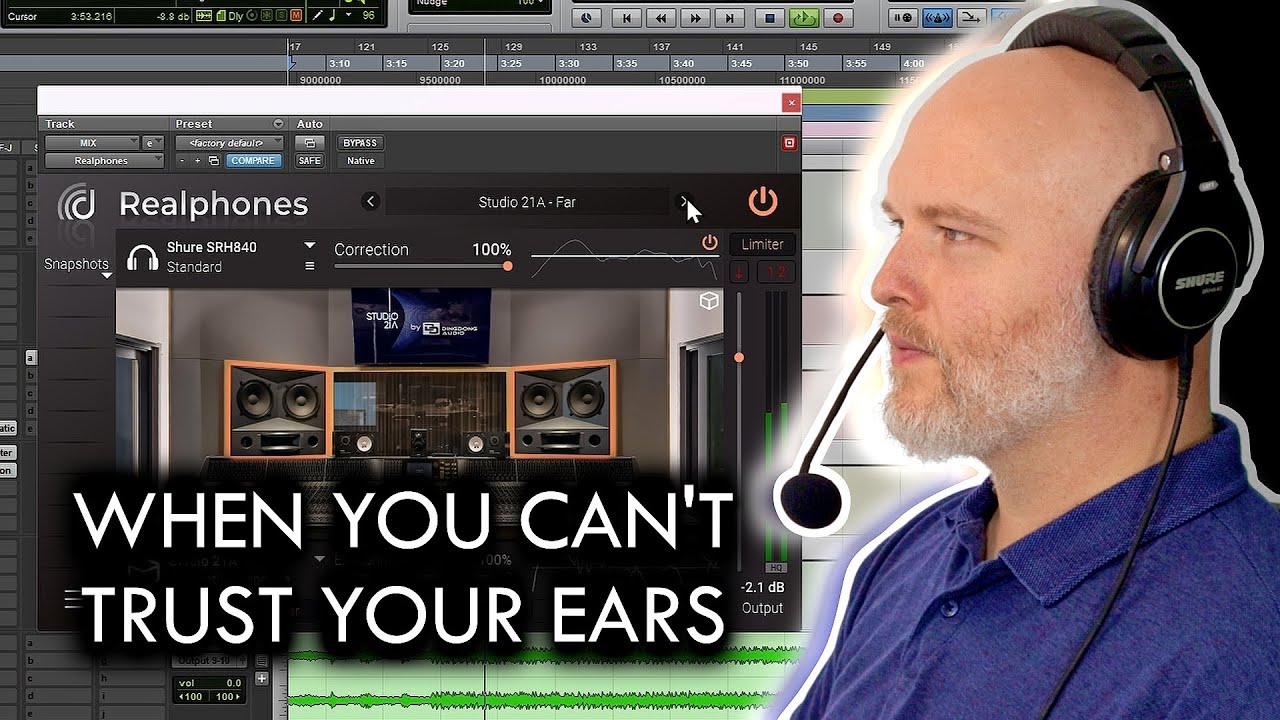Click the Go to End transport button

pyautogui.click(x=730, y=17)
